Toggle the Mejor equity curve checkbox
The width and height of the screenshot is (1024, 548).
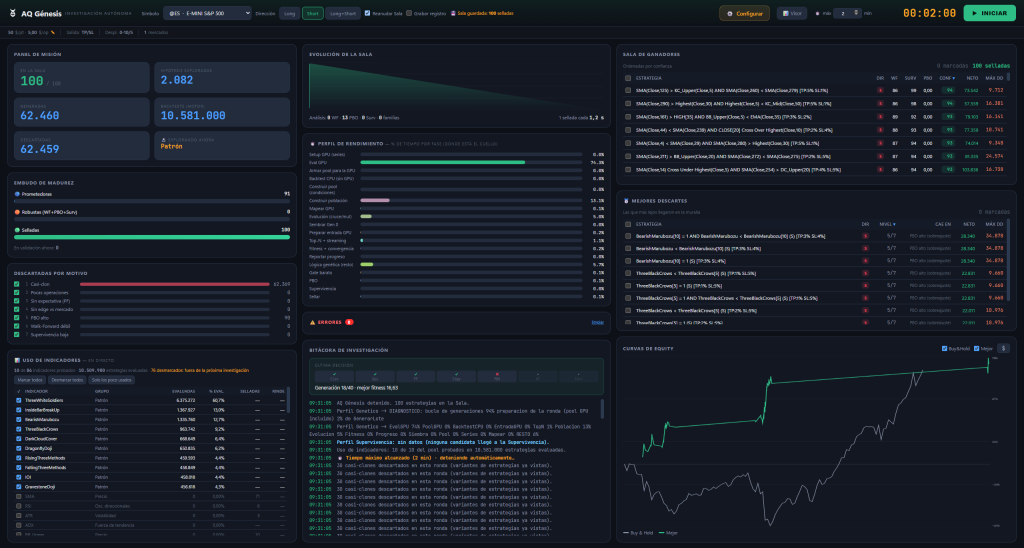click(976, 349)
